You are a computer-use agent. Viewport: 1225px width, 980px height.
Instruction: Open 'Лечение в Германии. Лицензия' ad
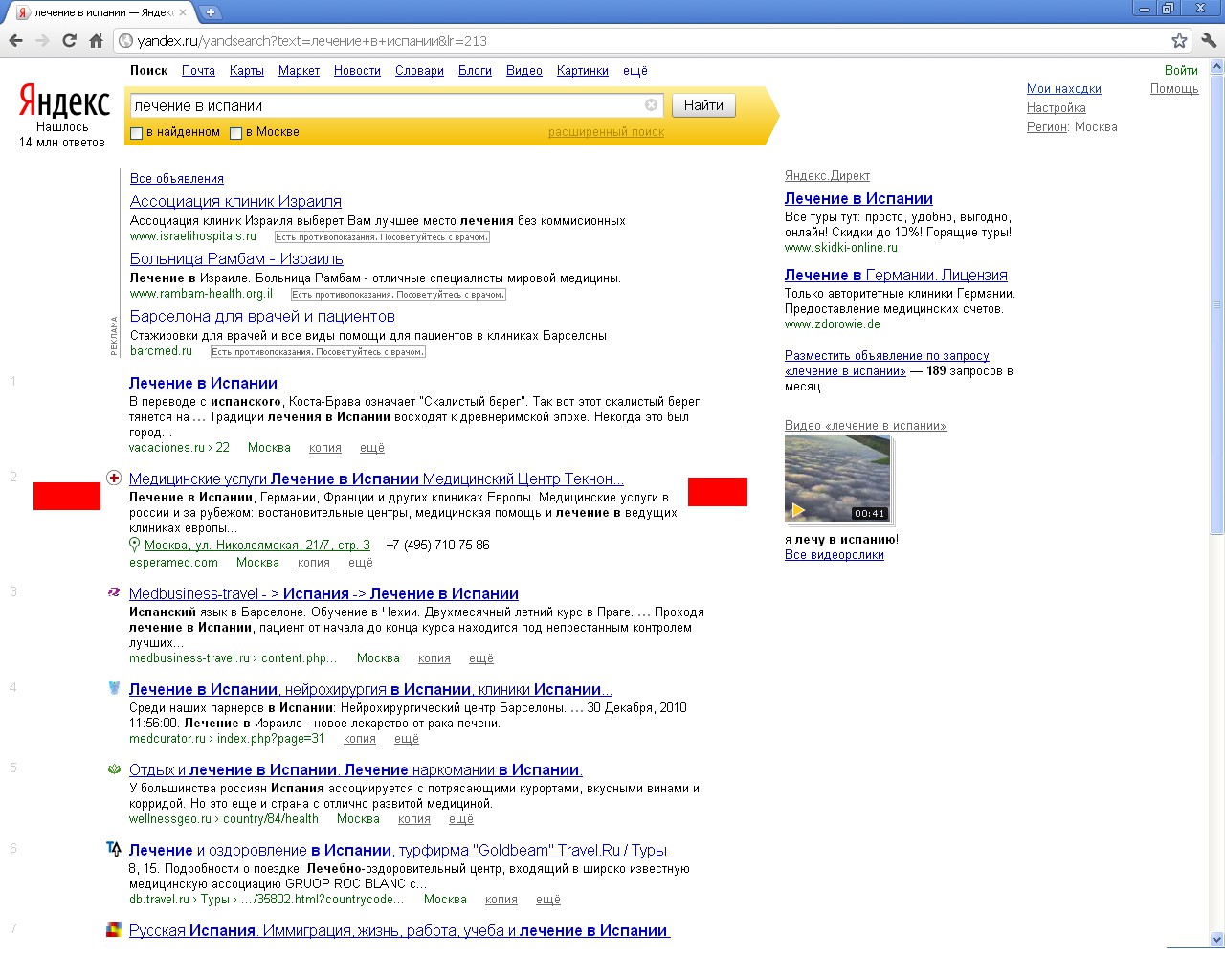pos(896,275)
